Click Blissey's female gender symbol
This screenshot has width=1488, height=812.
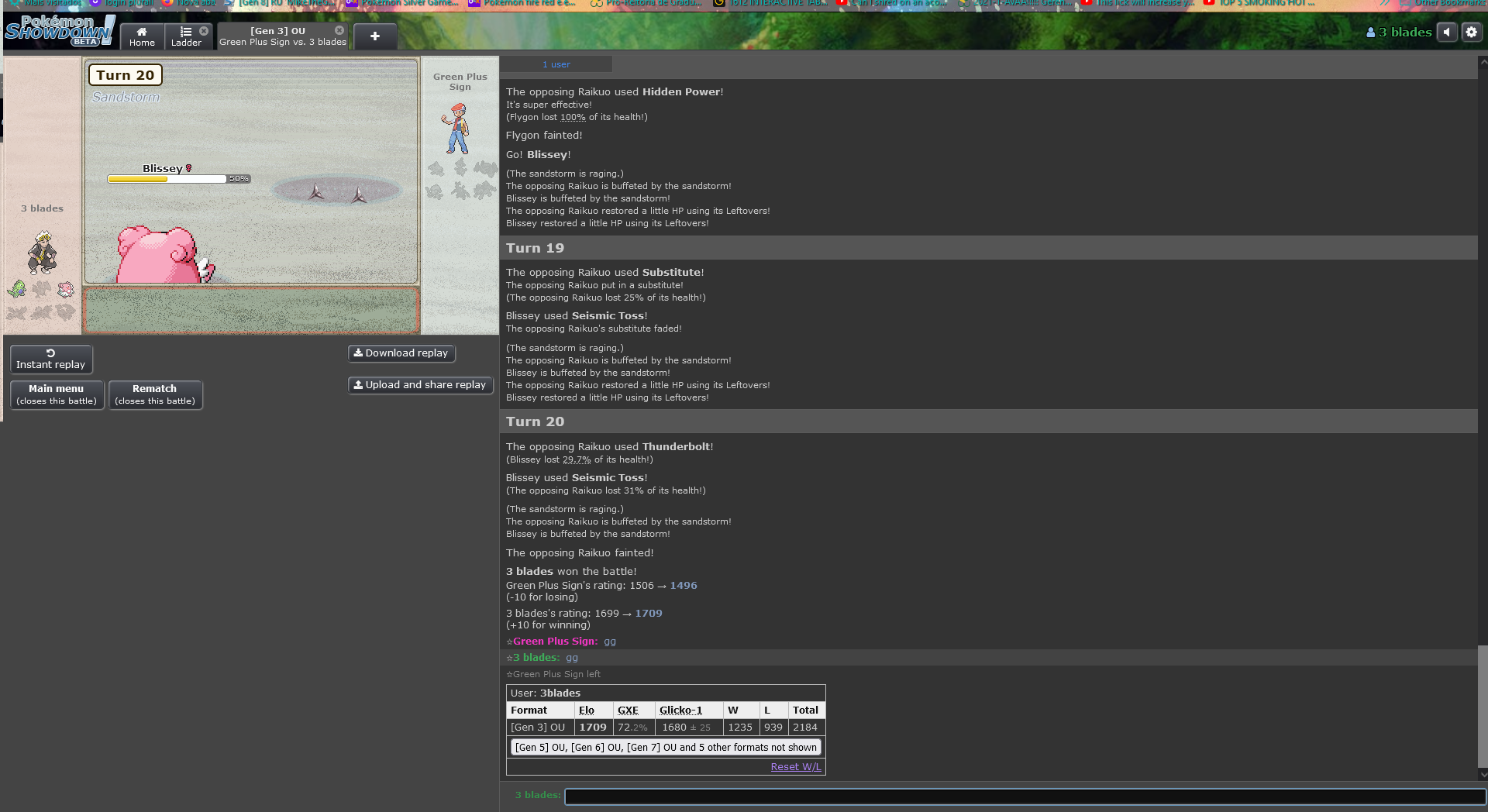click(188, 168)
